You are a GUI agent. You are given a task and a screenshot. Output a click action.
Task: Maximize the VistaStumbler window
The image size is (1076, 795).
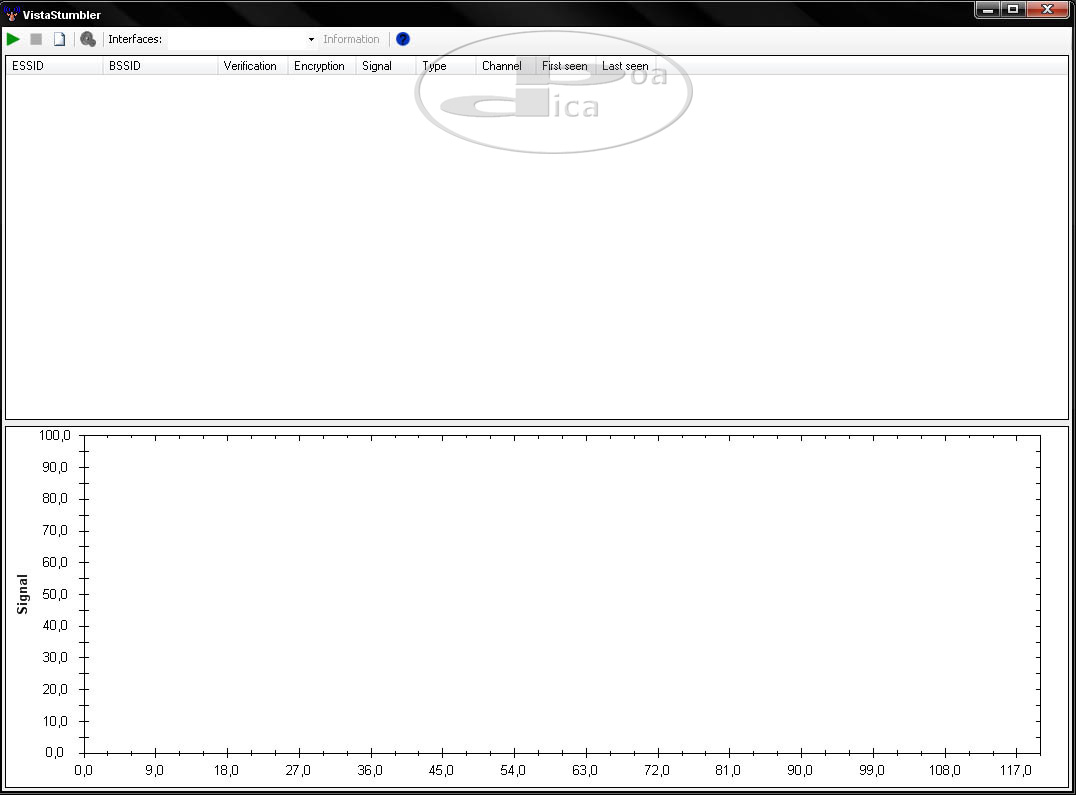click(1013, 9)
